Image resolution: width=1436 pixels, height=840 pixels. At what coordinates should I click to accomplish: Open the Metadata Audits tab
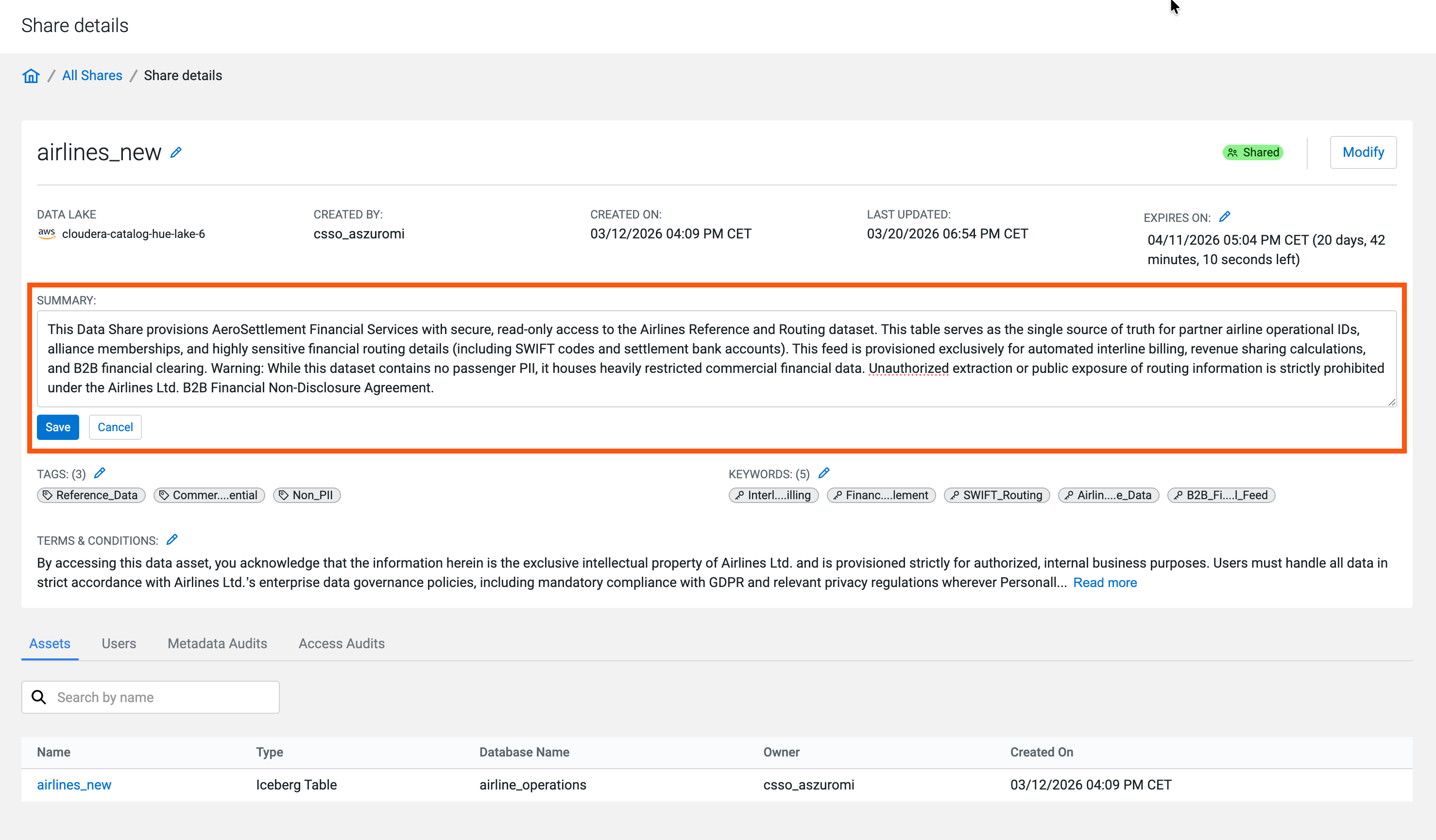[217, 643]
